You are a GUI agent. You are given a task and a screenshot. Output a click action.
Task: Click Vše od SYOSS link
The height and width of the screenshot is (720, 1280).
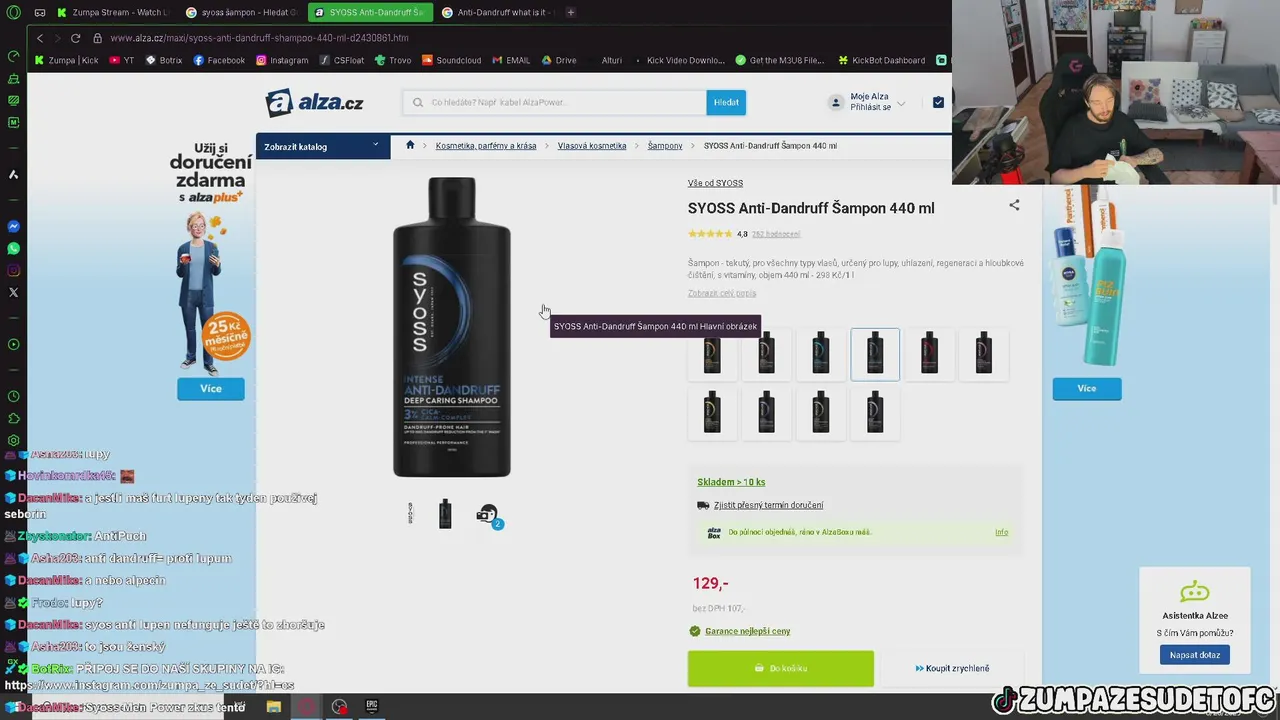click(x=715, y=183)
